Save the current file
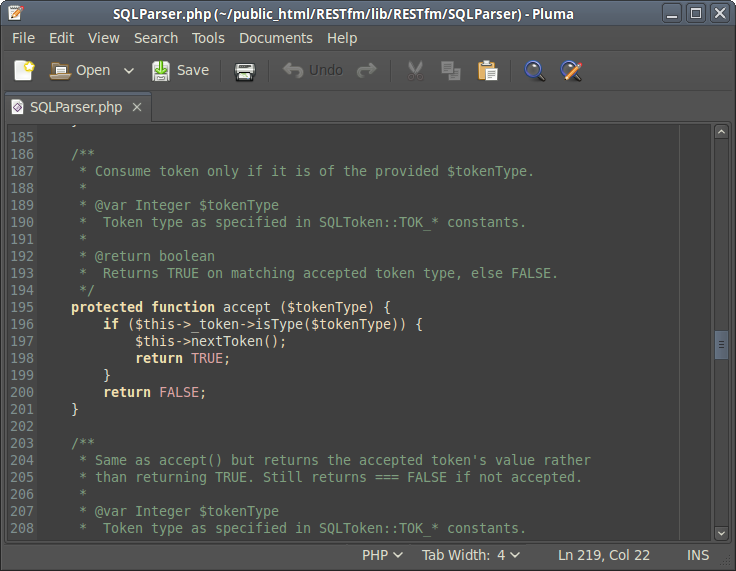Screen dimensions: 736x571 pyautogui.click(x=180, y=70)
